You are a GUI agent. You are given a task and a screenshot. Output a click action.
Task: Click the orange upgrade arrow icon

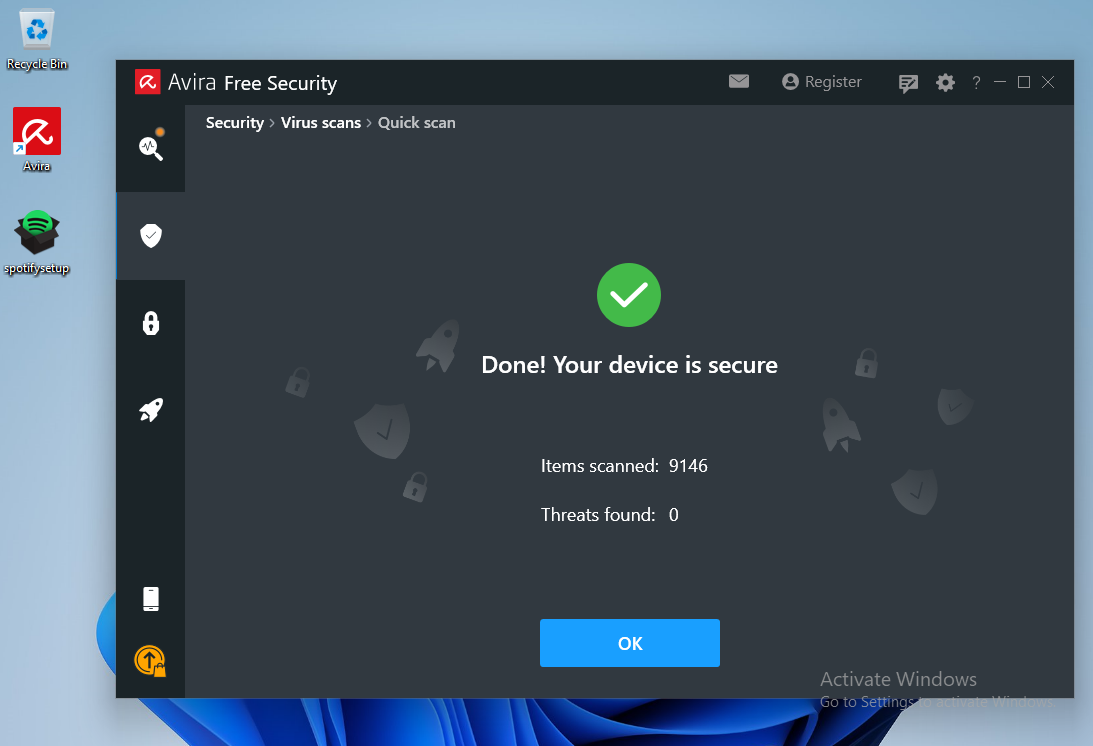150,660
